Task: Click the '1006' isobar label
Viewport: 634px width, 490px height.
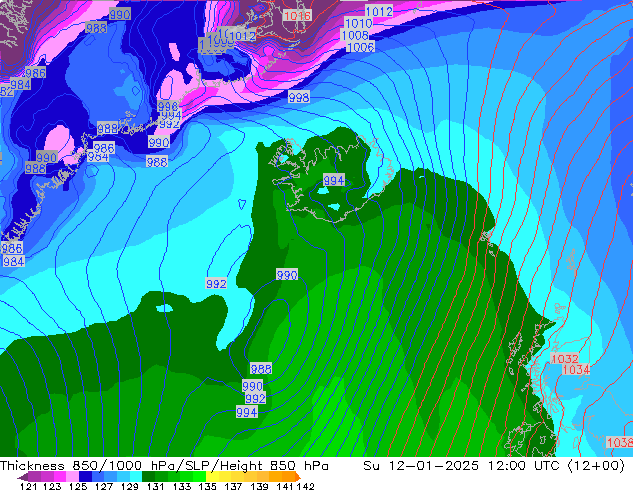Action: pyautogui.click(x=360, y=47)
